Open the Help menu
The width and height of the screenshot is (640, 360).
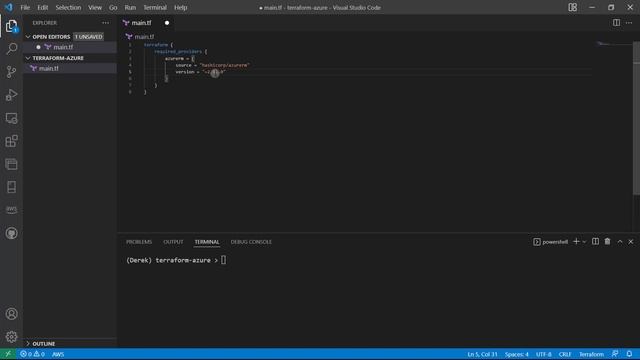click(180, 7)
